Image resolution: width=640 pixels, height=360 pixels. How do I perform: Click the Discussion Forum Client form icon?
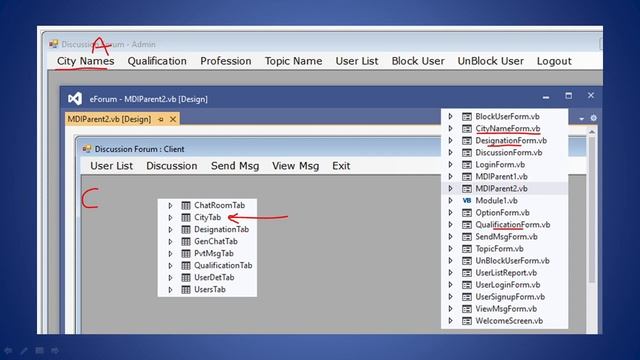tap(87, 149)
